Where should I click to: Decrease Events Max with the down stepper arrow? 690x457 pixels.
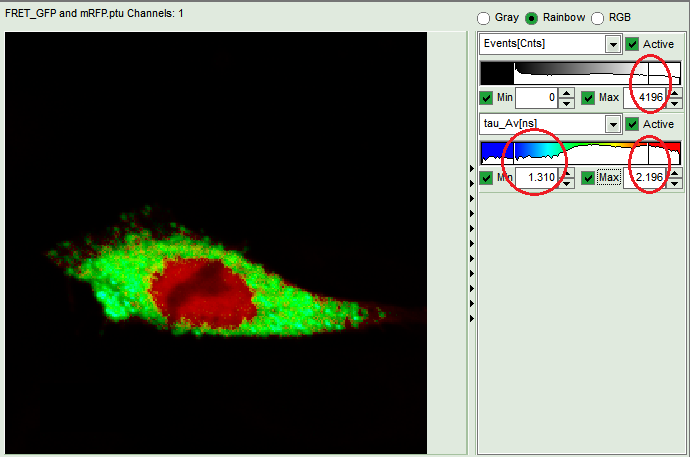(675, 103)
